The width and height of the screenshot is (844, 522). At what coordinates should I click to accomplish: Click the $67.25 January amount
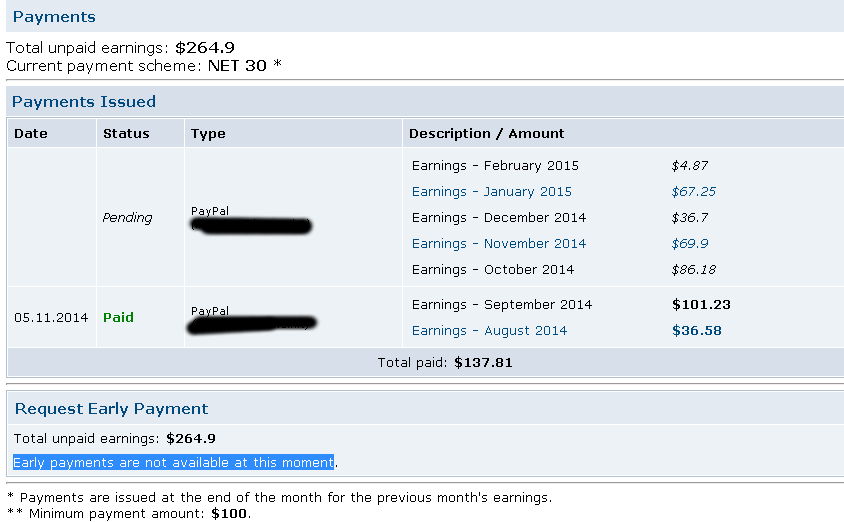(x=693, y=192)
